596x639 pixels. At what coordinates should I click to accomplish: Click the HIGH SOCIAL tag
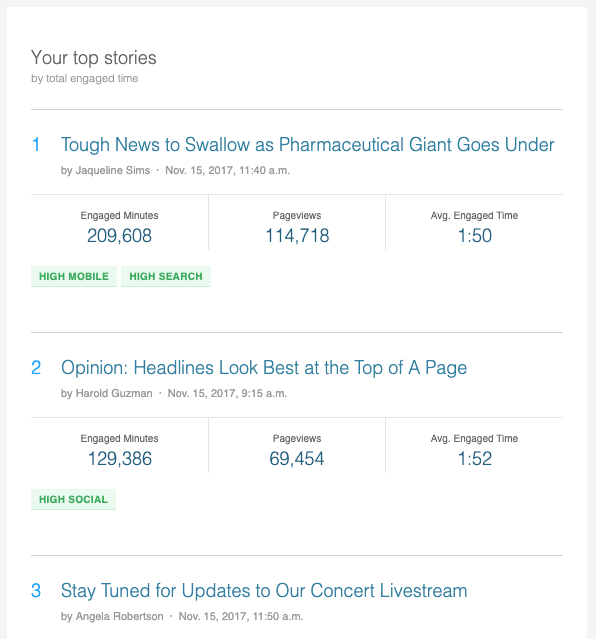(x=73, y=499)
